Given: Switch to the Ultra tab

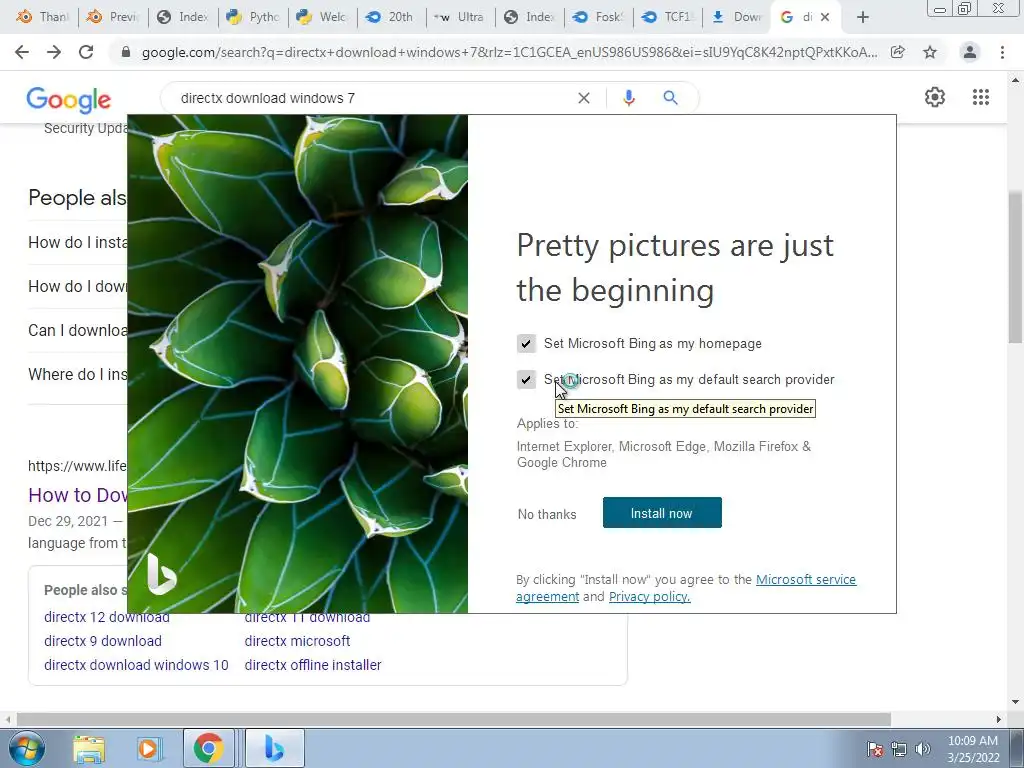Looking at the screenshot, I should [462, 17].
